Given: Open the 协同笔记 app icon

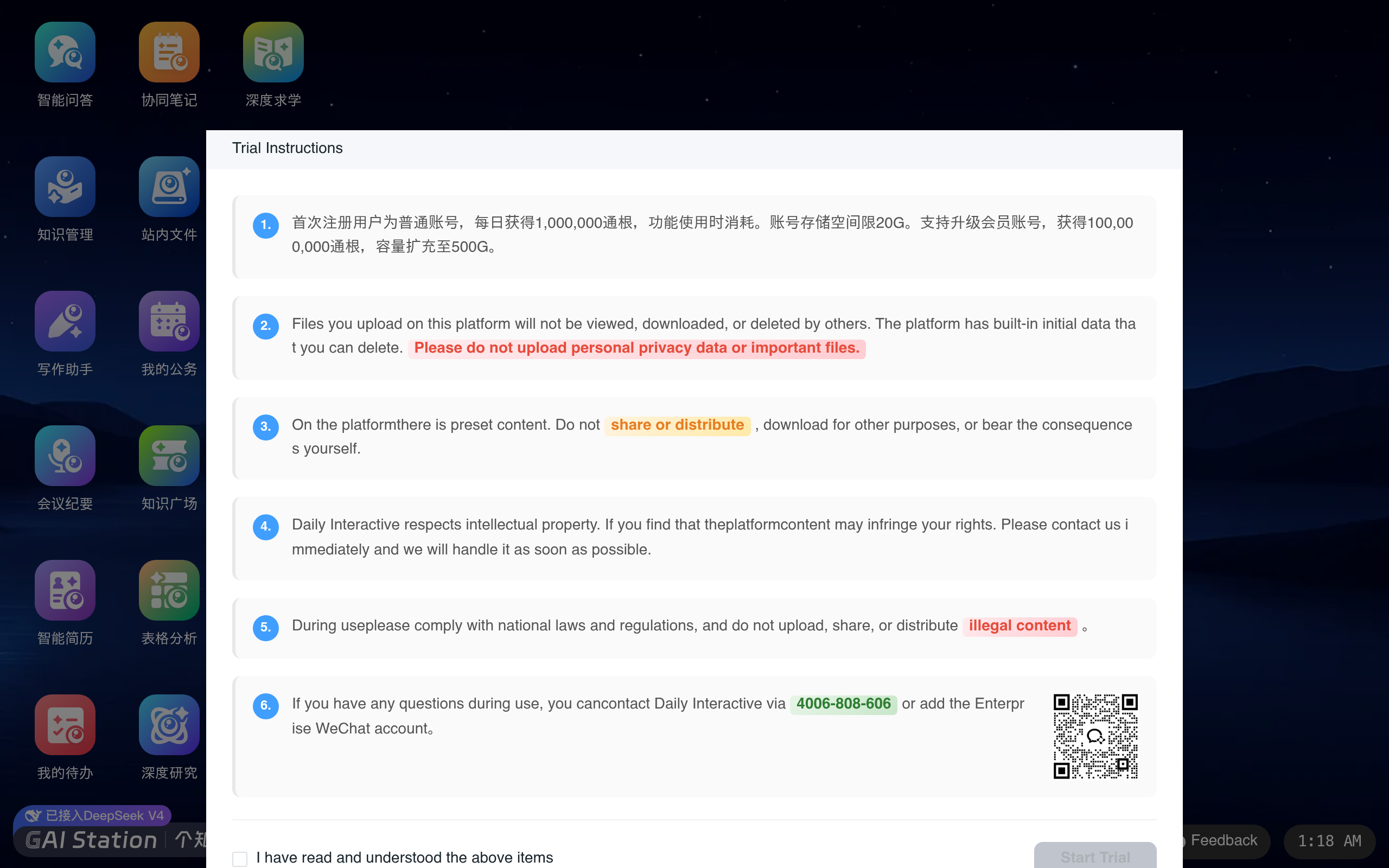Looking at the screenshot, I should tap(169, 52).
